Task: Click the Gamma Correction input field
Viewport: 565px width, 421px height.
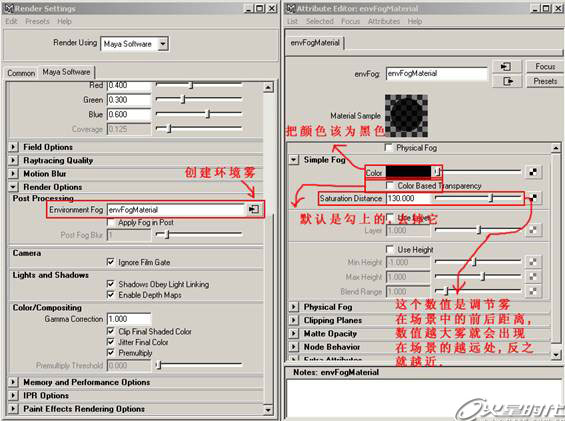Action: click(x=129, y=319)
